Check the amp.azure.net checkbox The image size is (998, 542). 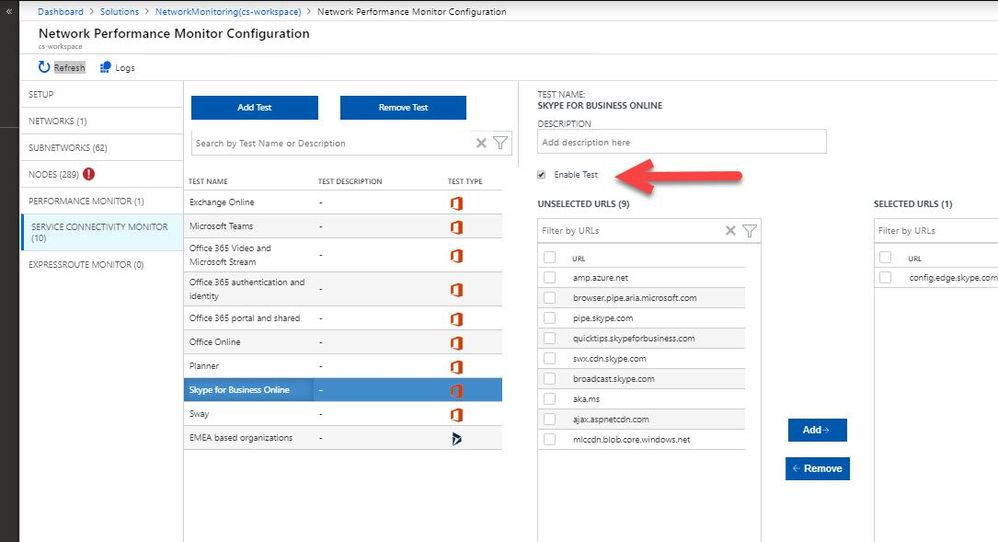(550, 277)
